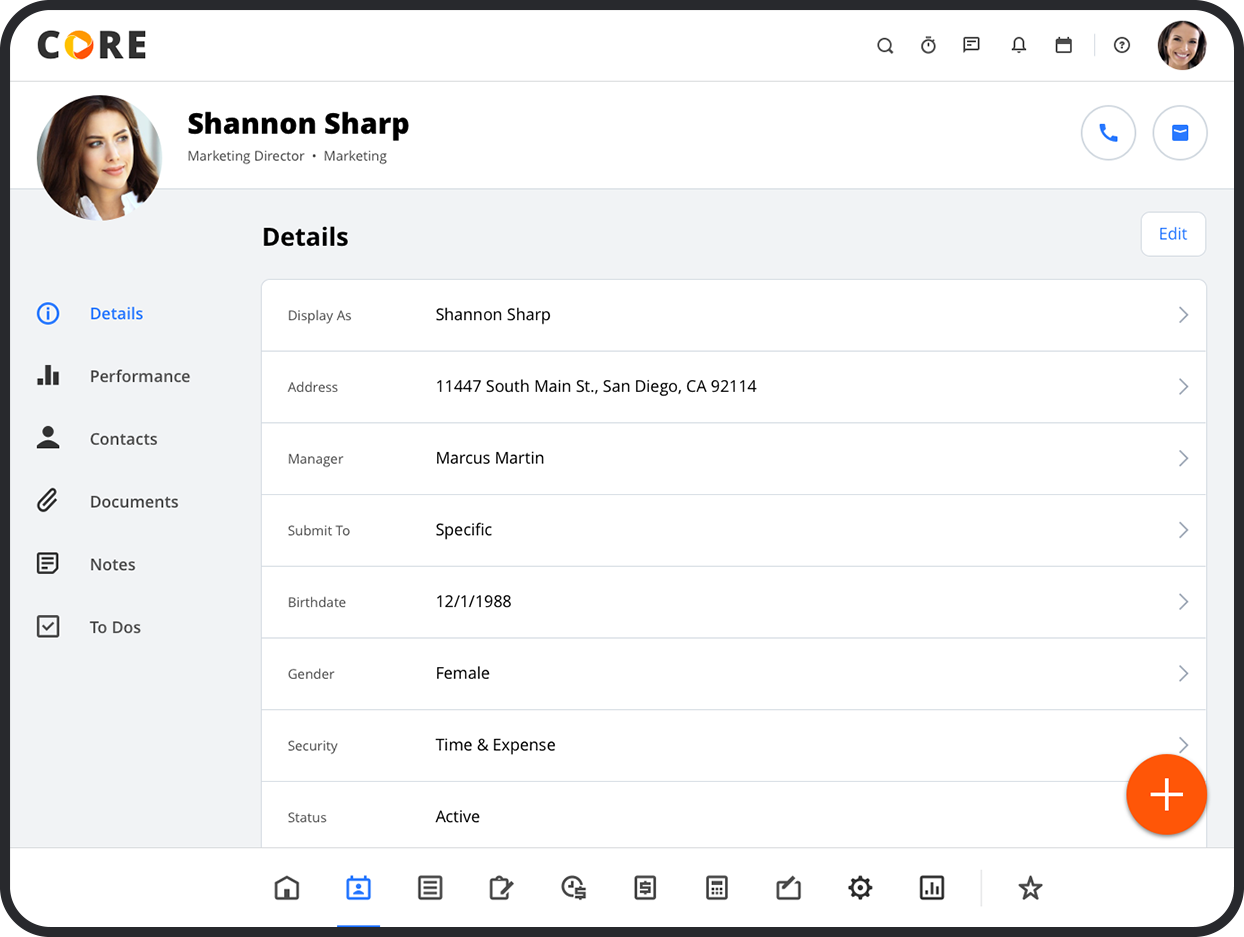Open Favorites star in bottom bar

pyautogui.click(x=1030, y=888)
